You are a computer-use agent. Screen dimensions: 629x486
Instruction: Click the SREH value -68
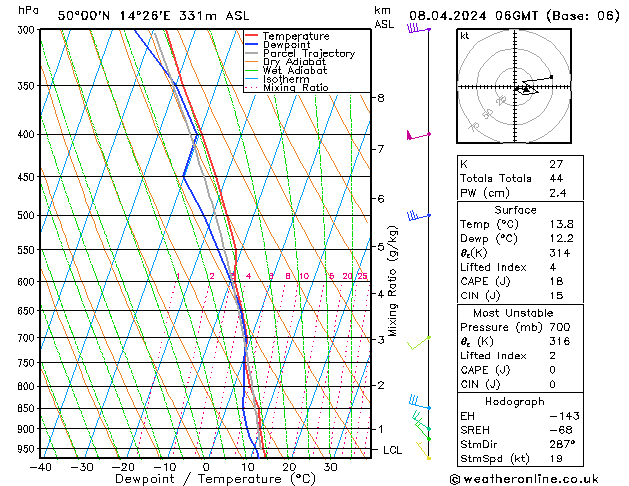click(561, 430)
